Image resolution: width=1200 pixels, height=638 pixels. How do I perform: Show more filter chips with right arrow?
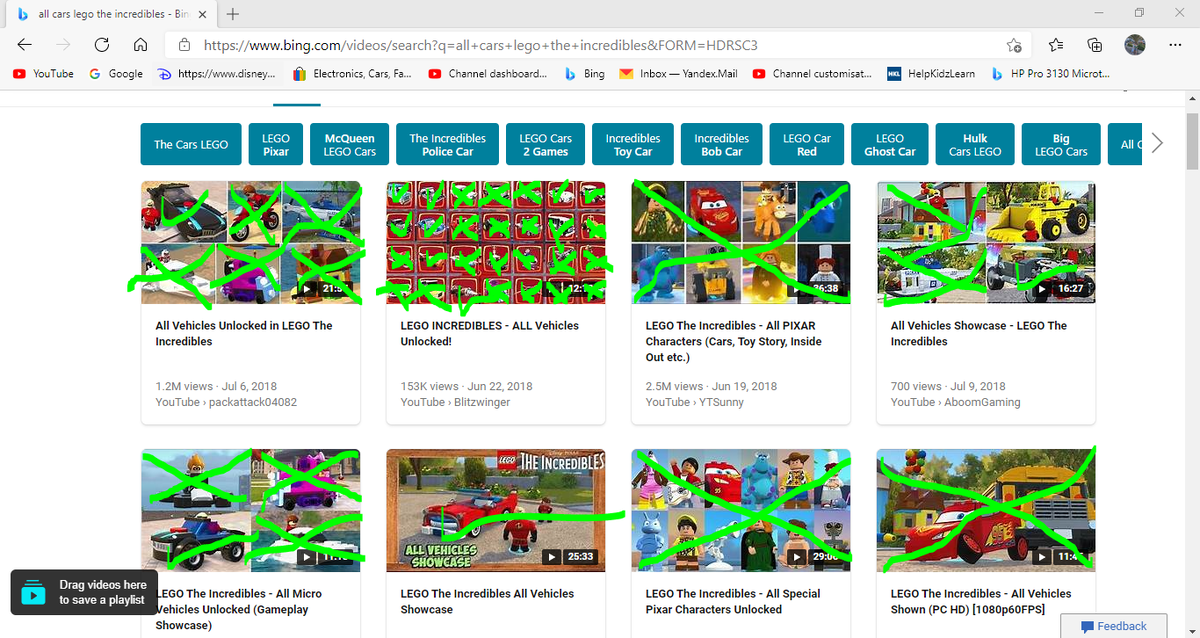click(x=1158, y=143)
